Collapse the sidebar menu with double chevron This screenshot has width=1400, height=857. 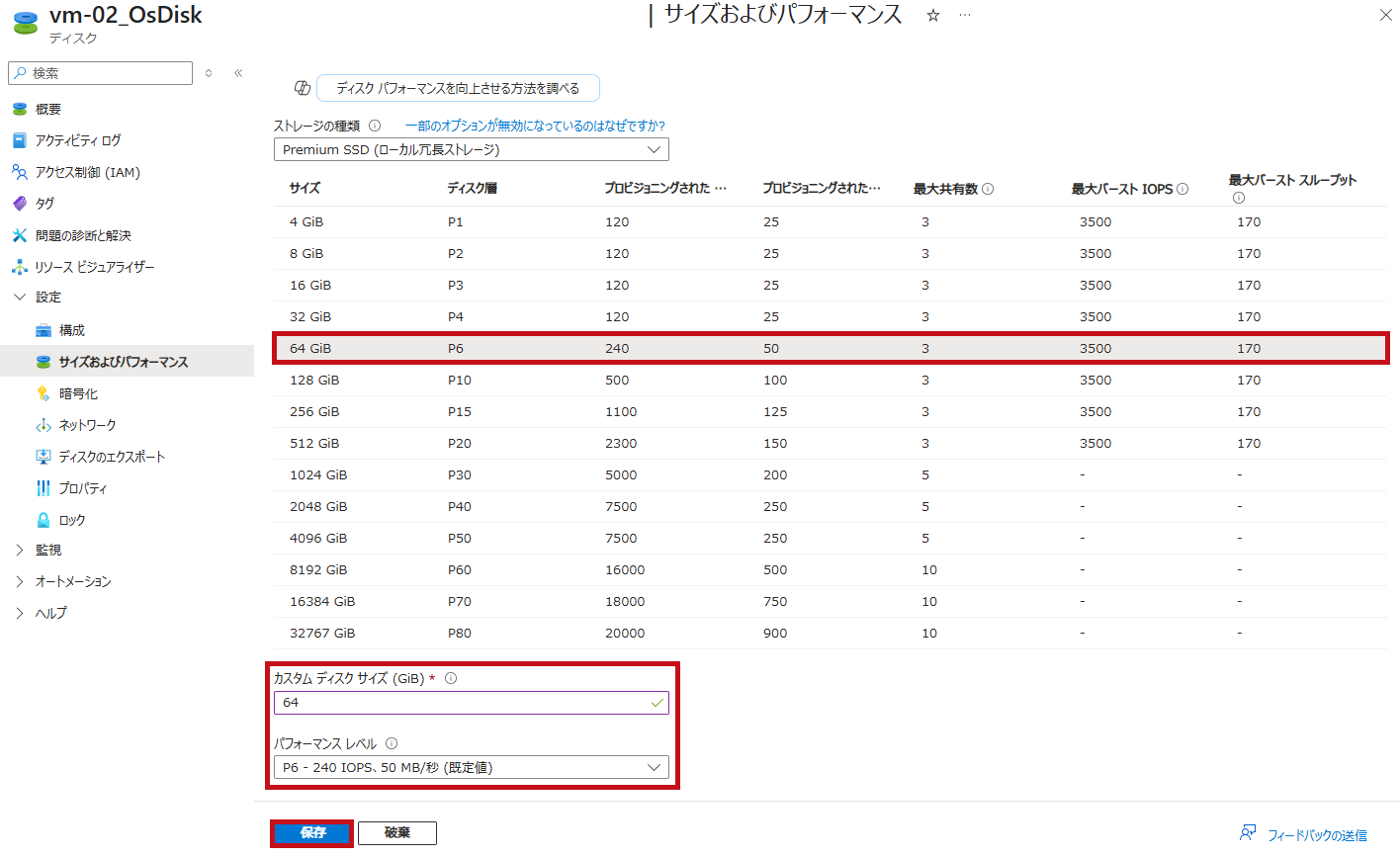tap(238, 73)
